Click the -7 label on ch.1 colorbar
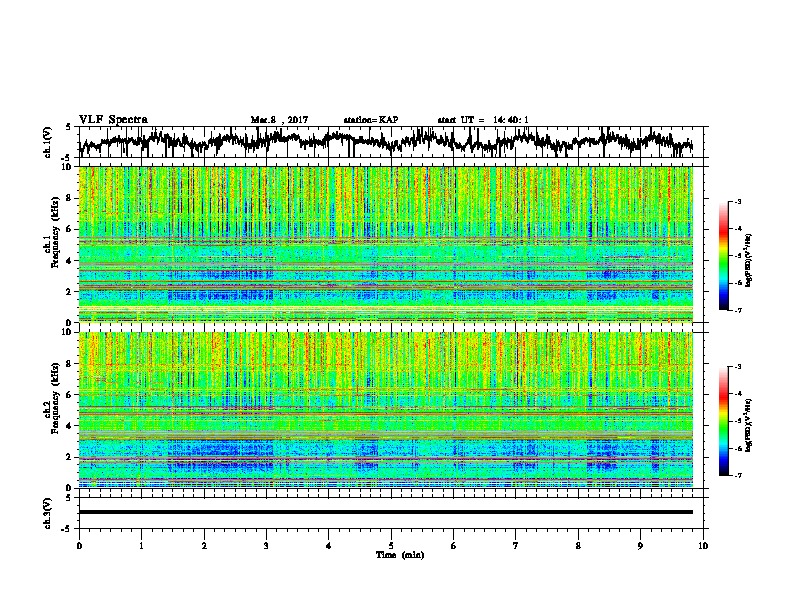The image size is (792, 612). 738,310
